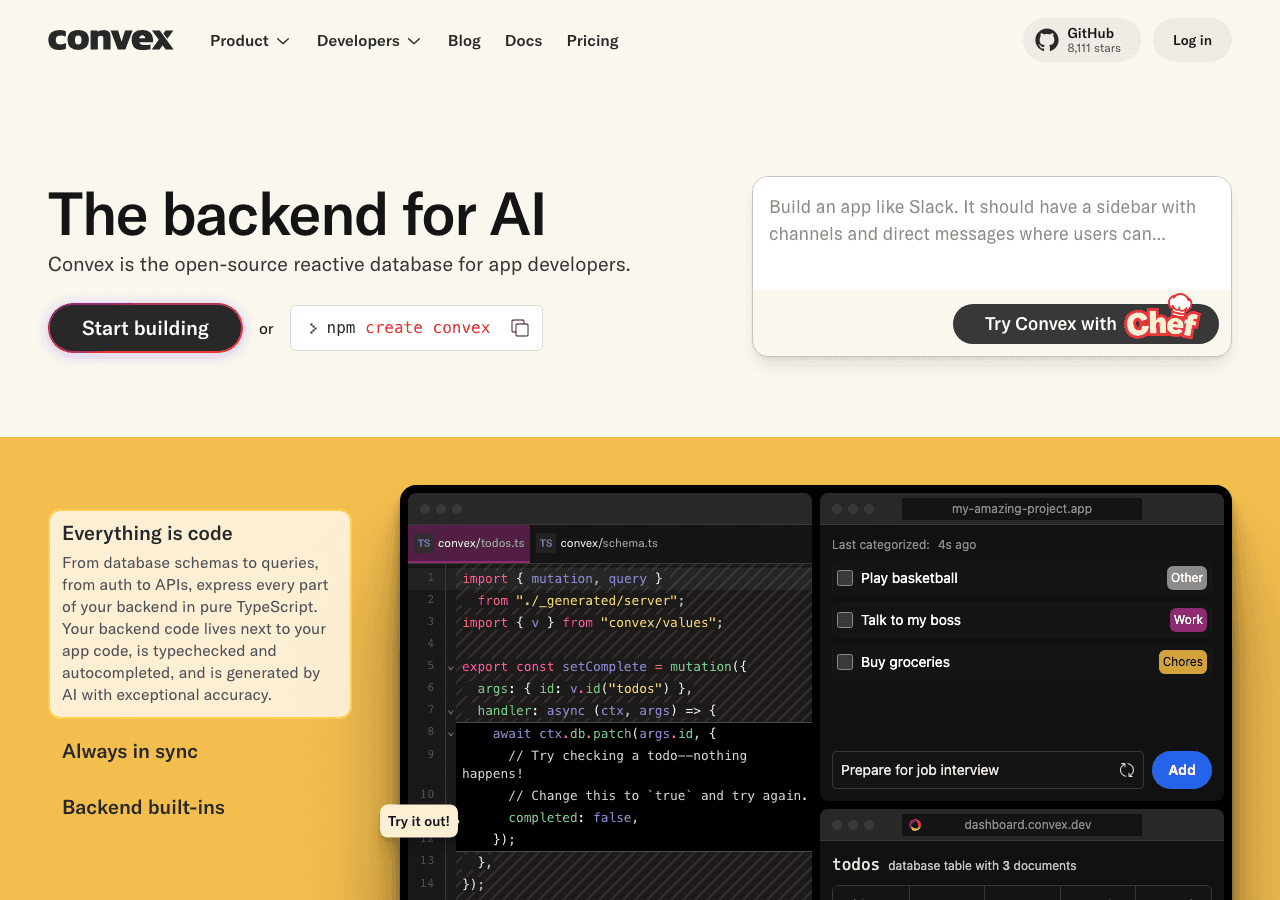Click the Convex logo in the header
Screen dimensions: 1280x900
(110, 40)
